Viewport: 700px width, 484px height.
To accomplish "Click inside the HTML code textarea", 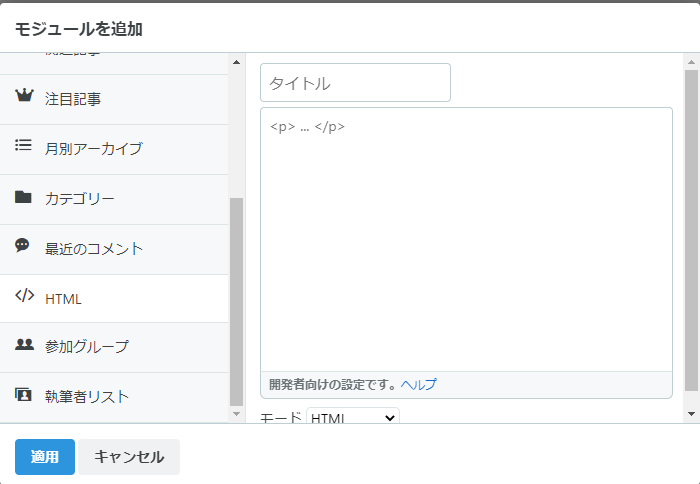I will coord(466,239).
